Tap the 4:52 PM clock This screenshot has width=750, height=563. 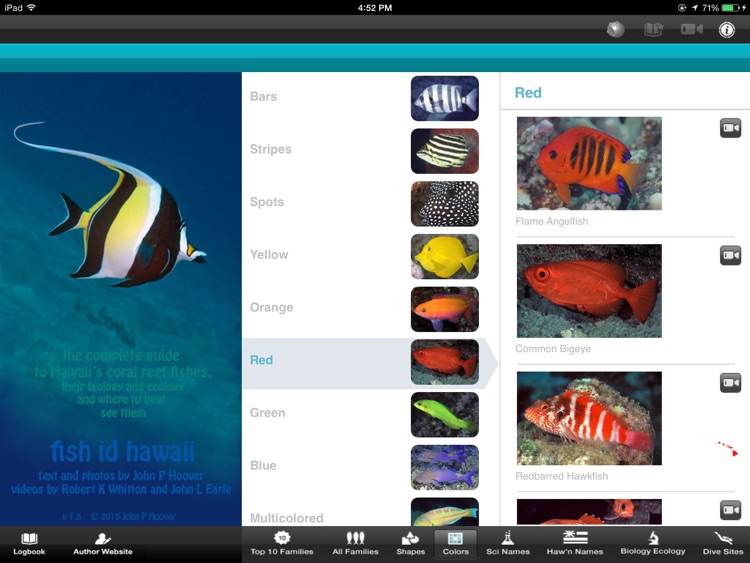tap(375, 8)
